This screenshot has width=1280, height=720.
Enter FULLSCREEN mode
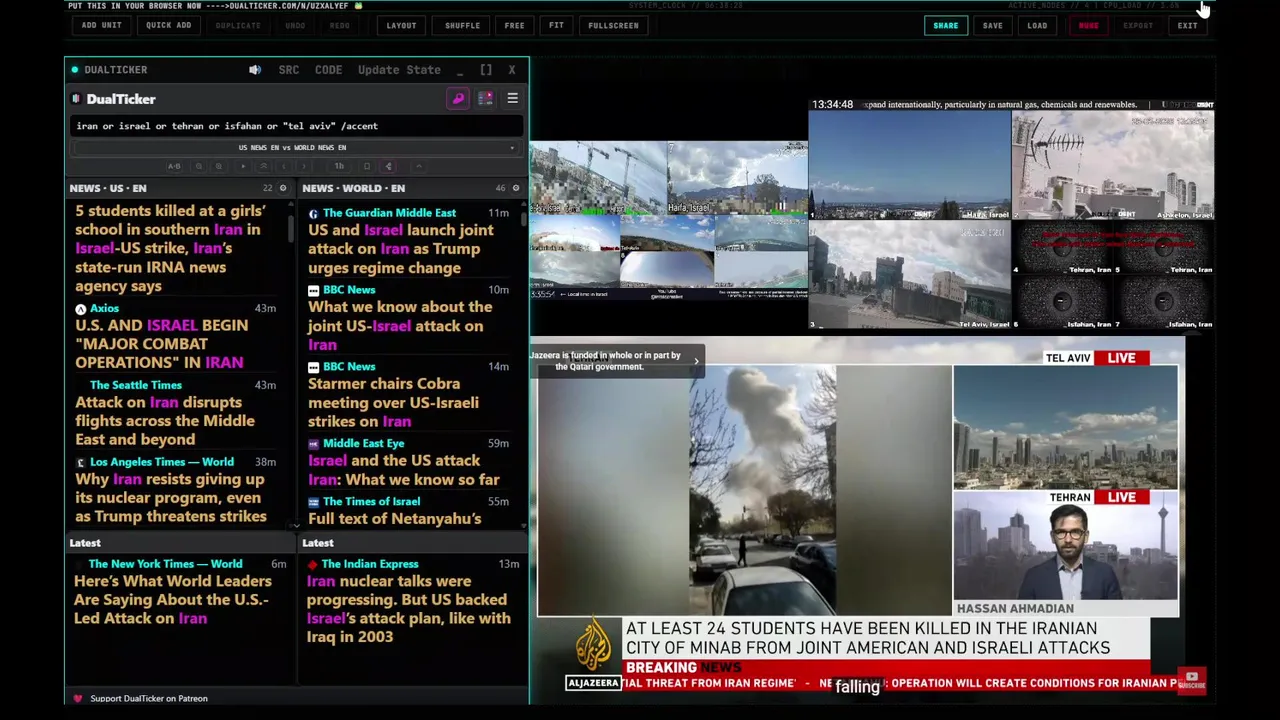613,25
